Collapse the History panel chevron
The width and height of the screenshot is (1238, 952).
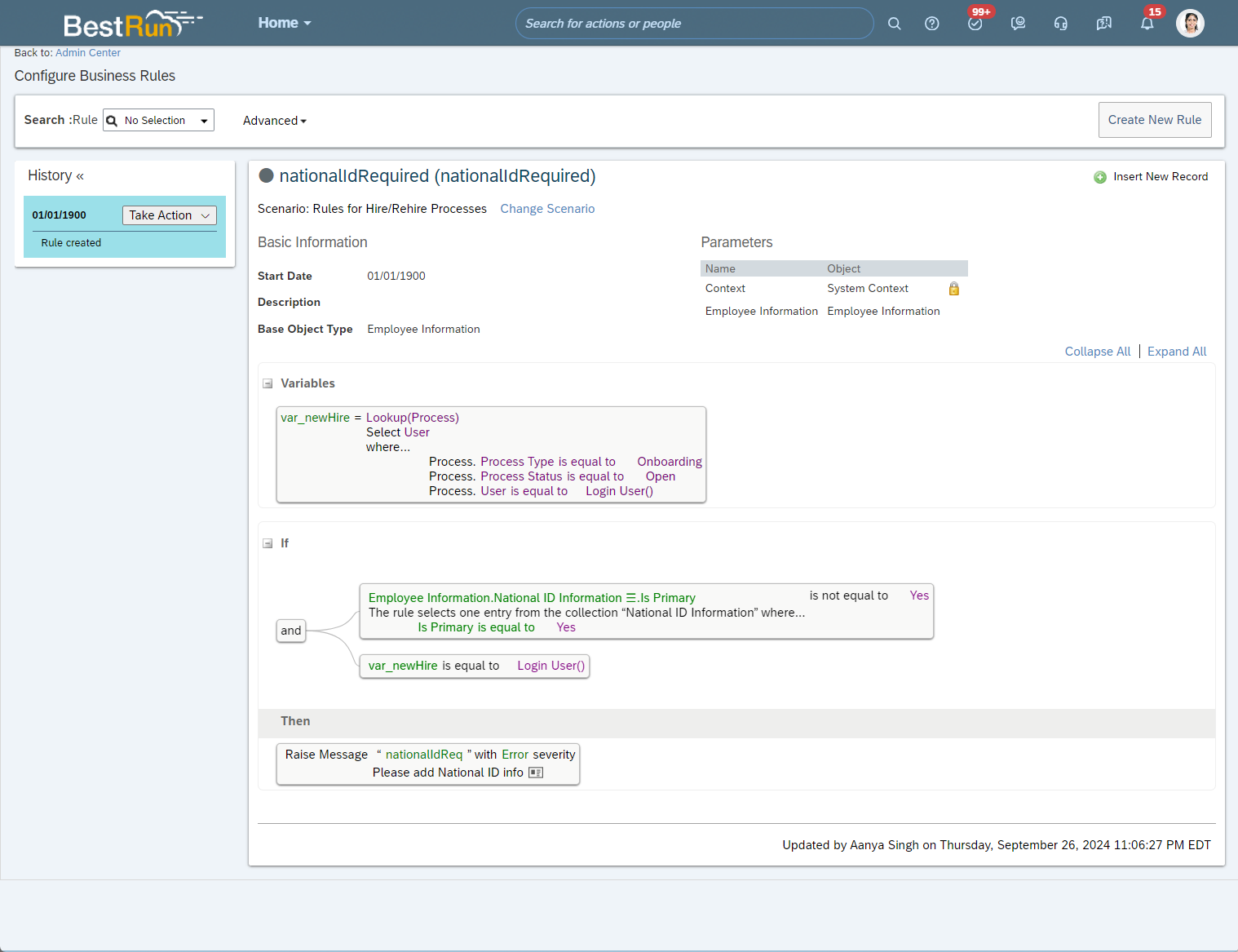(80, 176)
